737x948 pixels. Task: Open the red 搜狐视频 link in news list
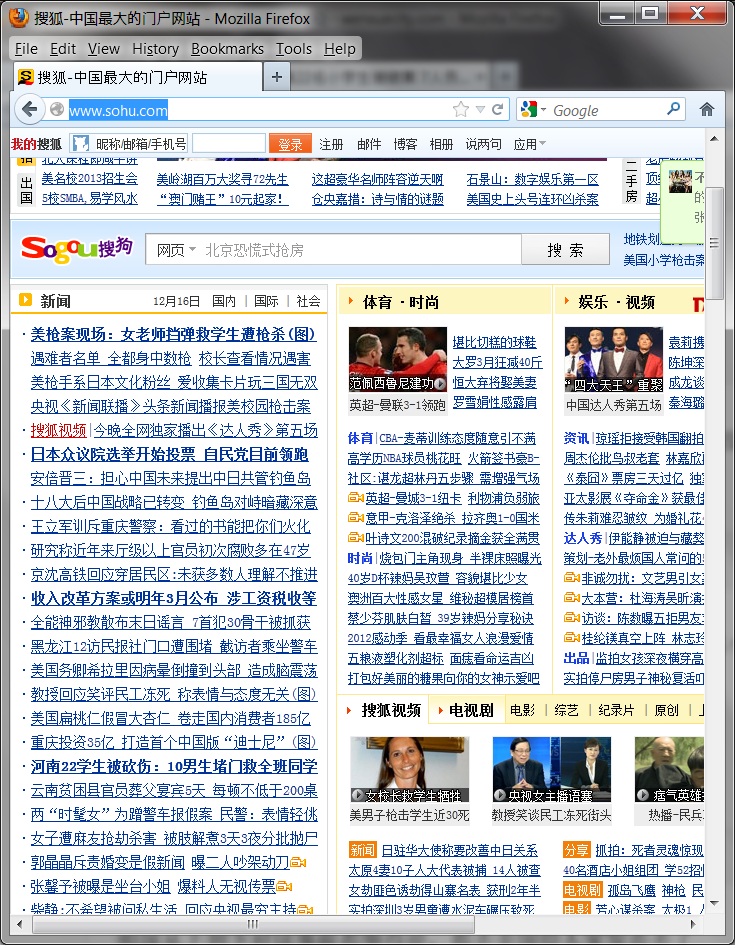(58, 430)
